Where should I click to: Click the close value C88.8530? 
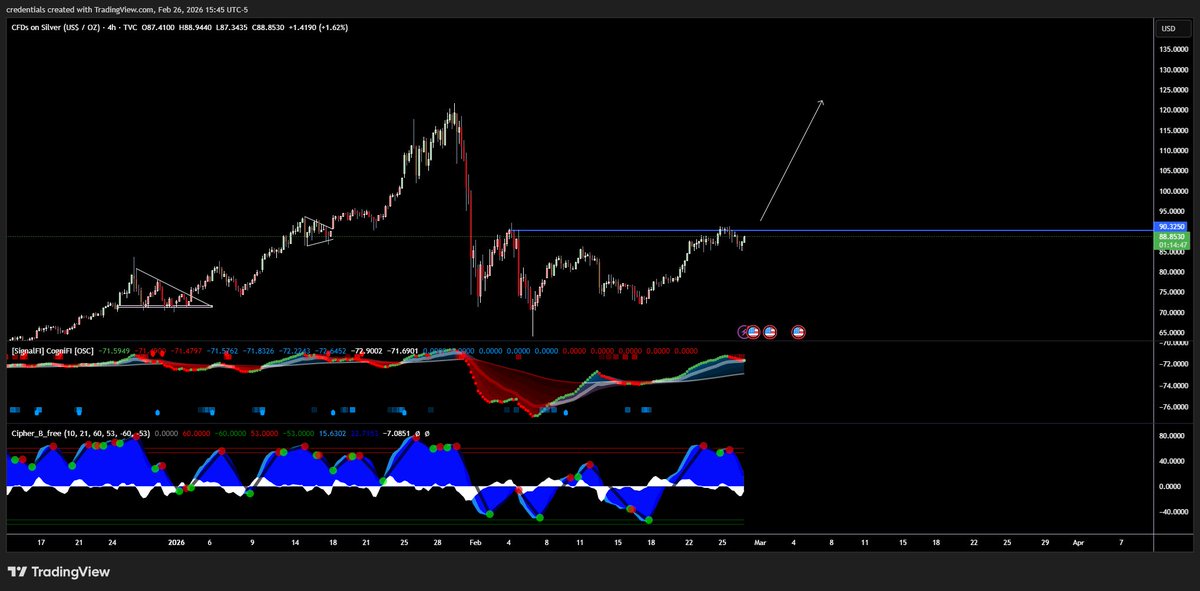tap(268, 28)
